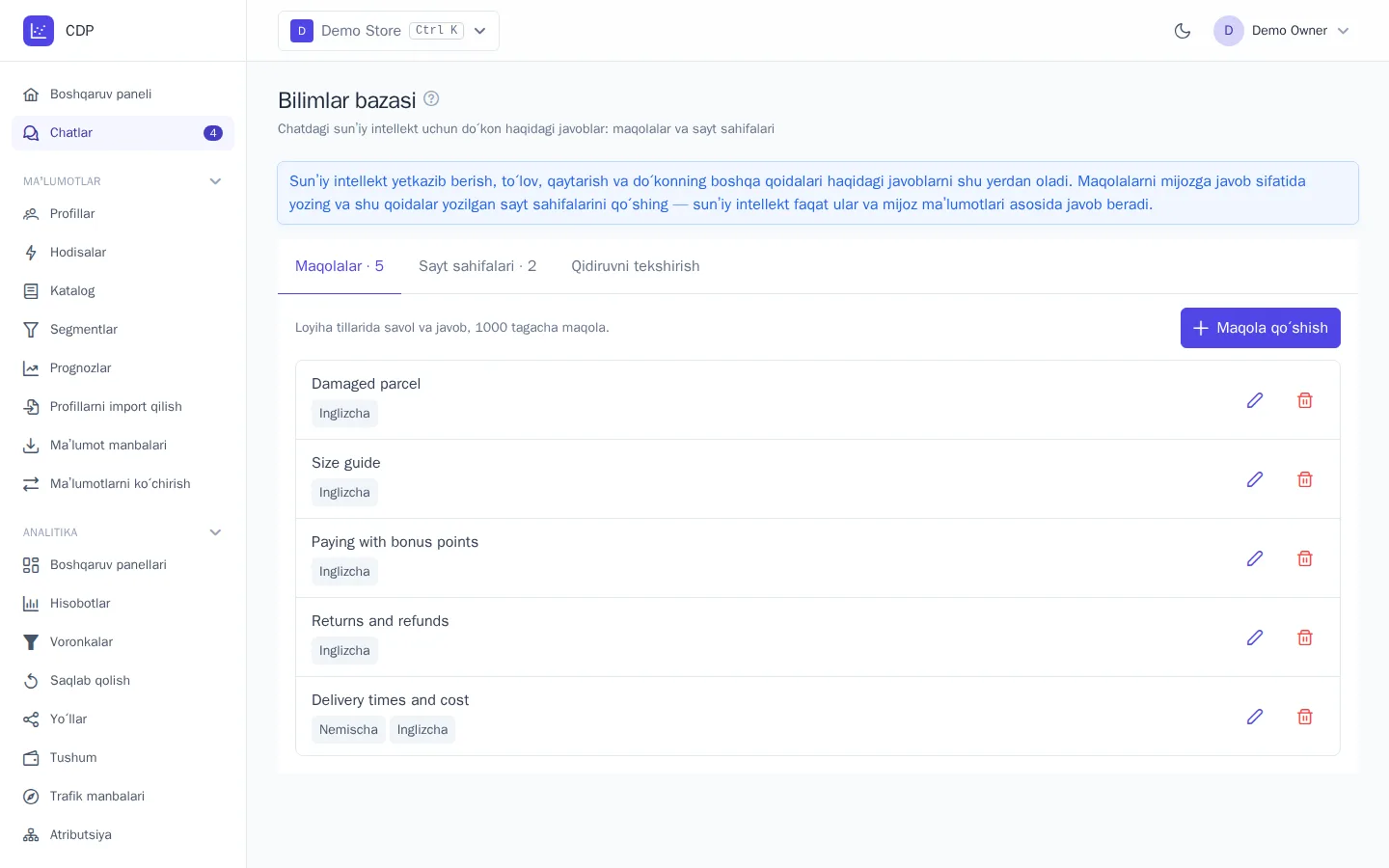The height and width of the screenshot is (868, 1389).
Task: Open Profillarni import qilish
Action: (123, 407)
